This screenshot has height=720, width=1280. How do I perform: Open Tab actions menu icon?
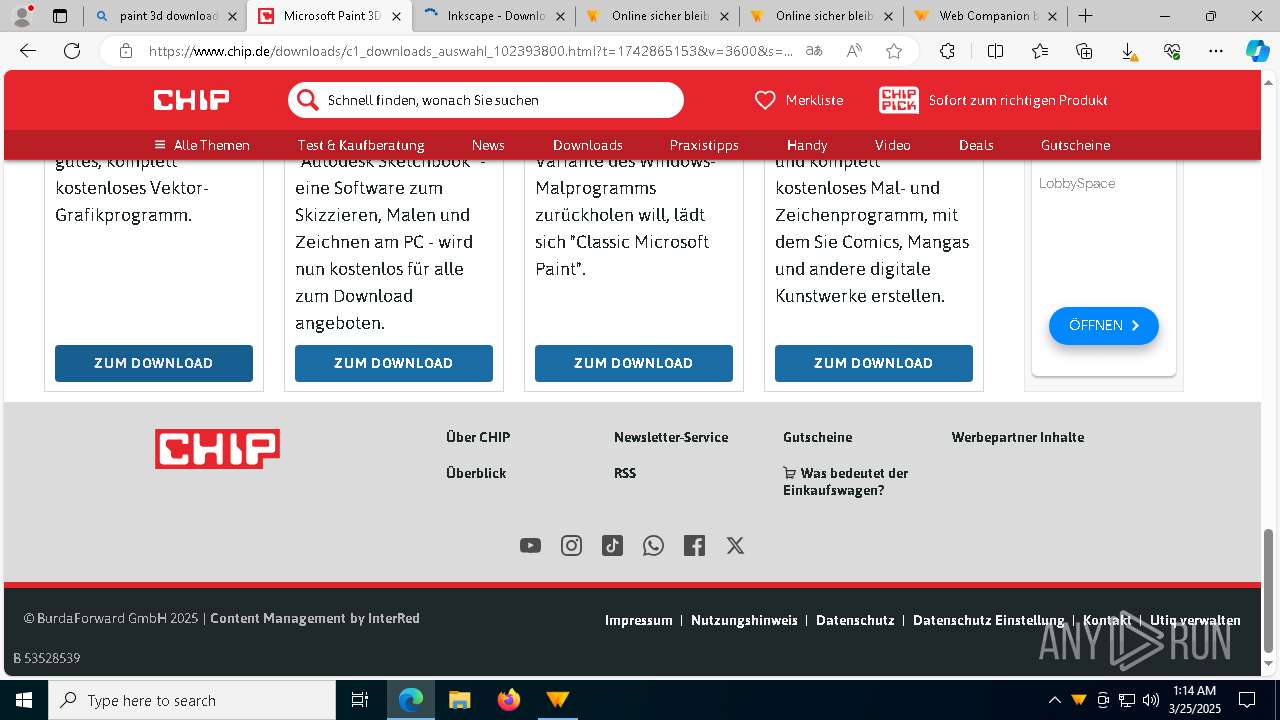tap(60, 16)
